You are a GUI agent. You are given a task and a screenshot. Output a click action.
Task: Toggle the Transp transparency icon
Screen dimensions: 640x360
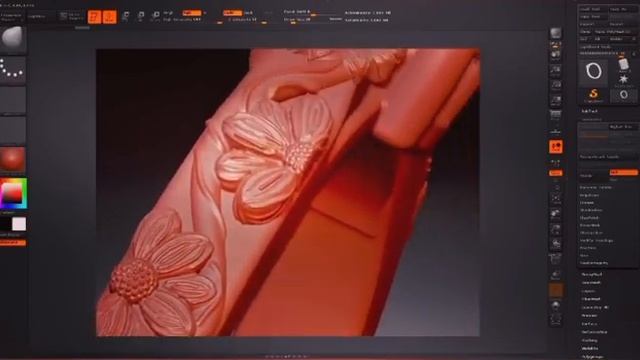tap(556, 275)
